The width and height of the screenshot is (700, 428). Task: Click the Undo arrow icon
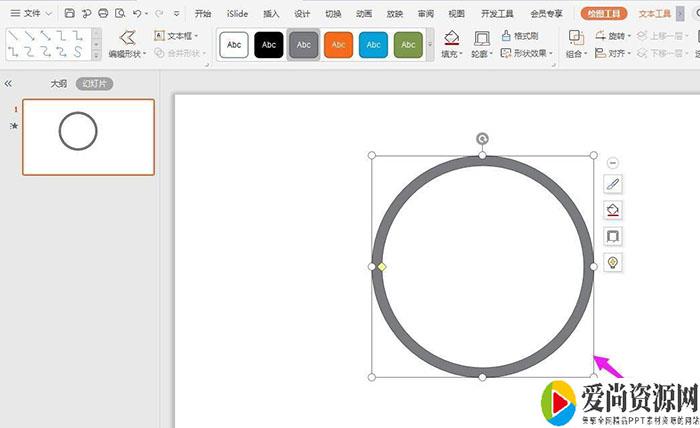(x=137, y=14)
